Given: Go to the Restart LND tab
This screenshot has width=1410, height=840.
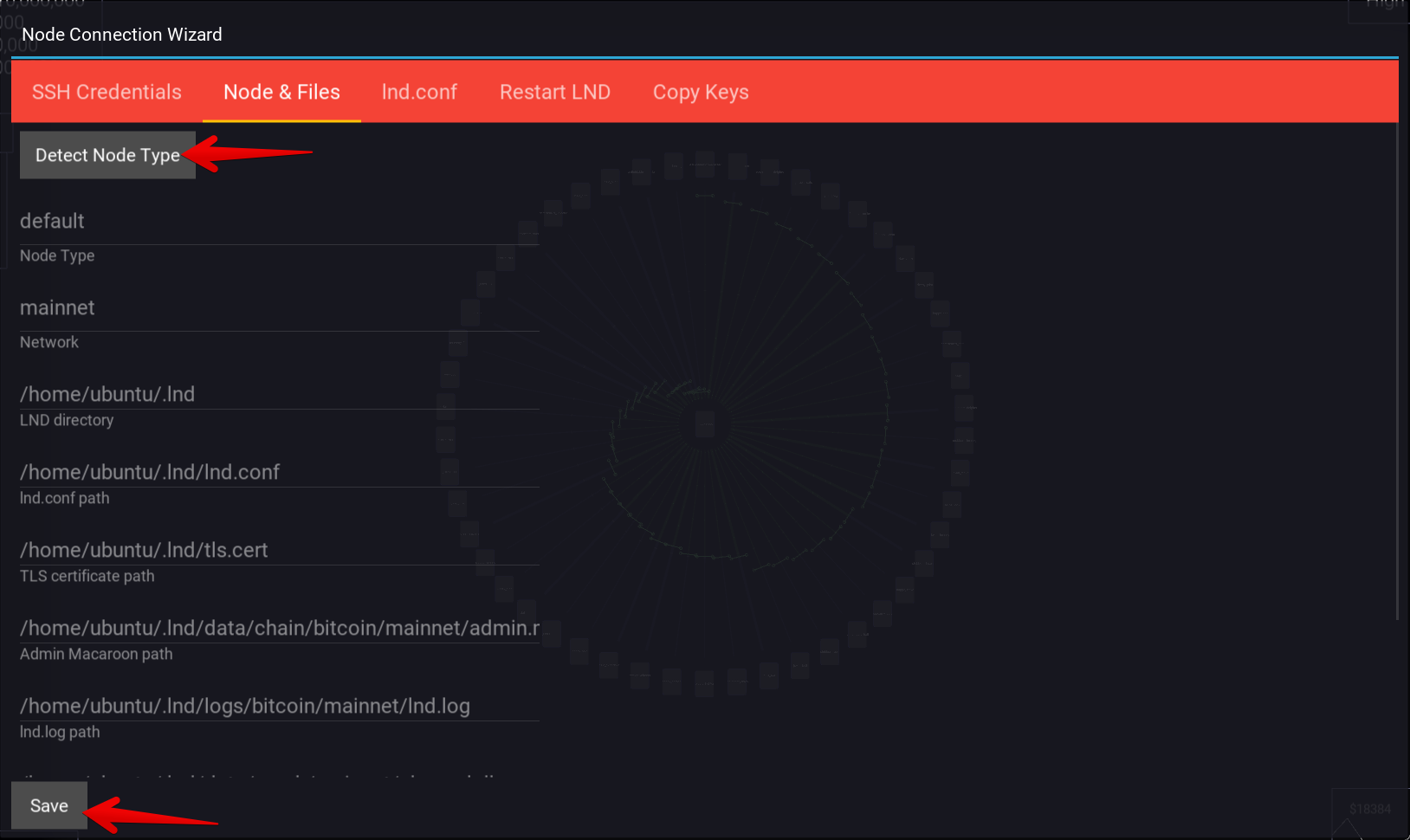Looking at the screenshot, I should pos(555,92).
